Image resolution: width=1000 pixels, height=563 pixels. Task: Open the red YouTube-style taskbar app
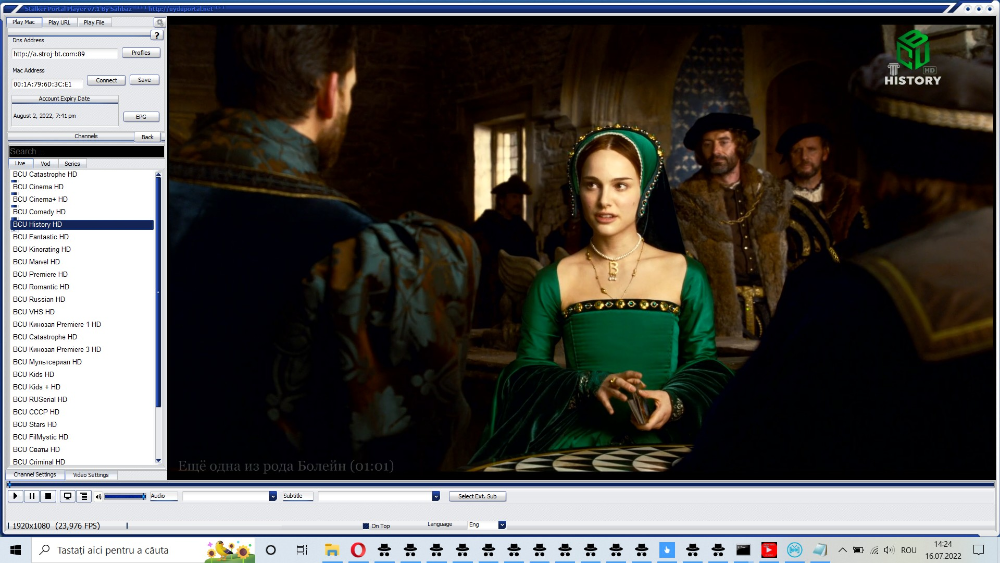[769, 550]
